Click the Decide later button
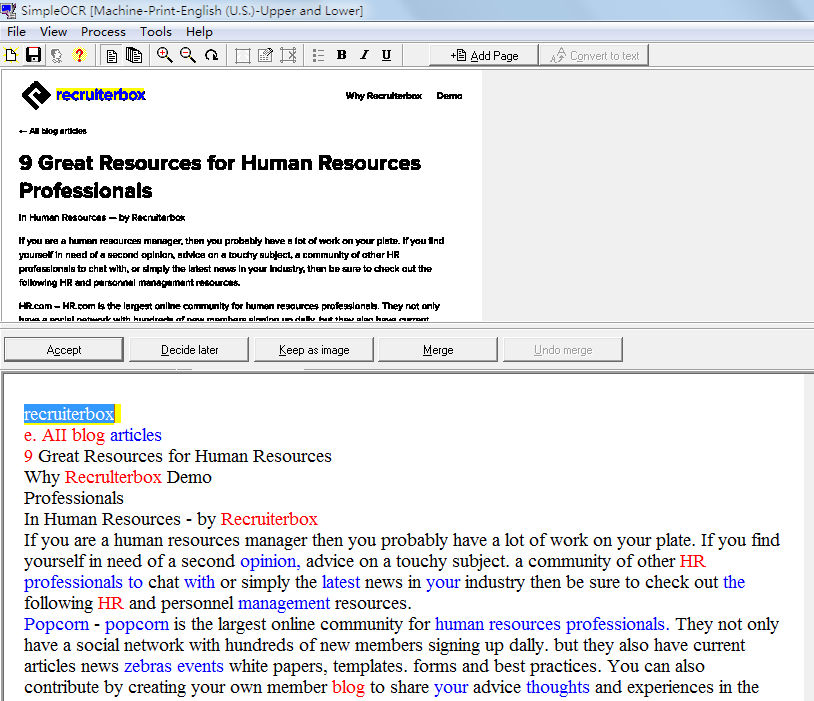The width and height of the screenshot is (814, 701). click(x=189, y=349)
